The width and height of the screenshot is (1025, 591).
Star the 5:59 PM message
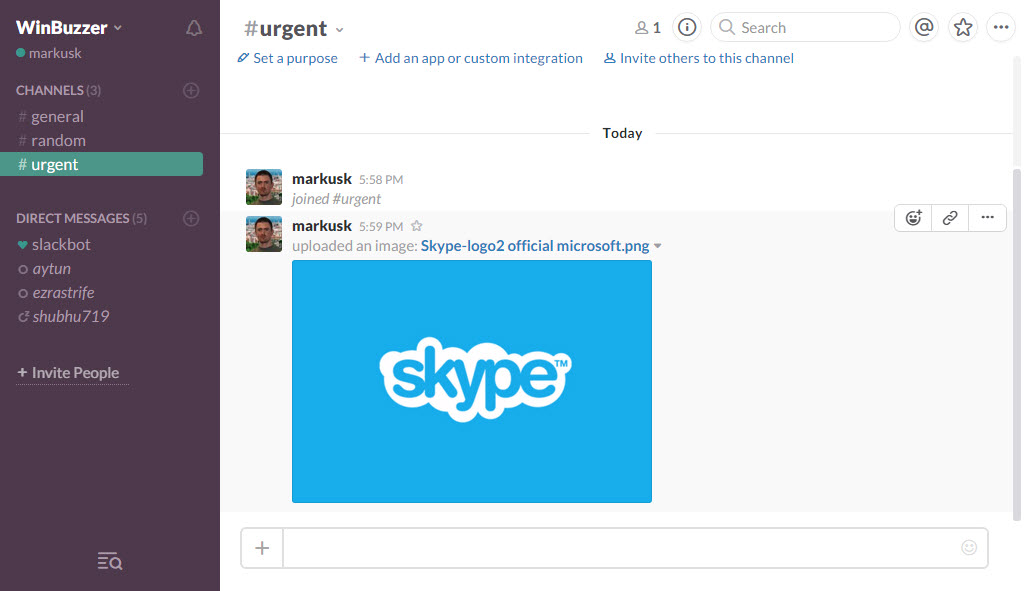pos(416,226)
